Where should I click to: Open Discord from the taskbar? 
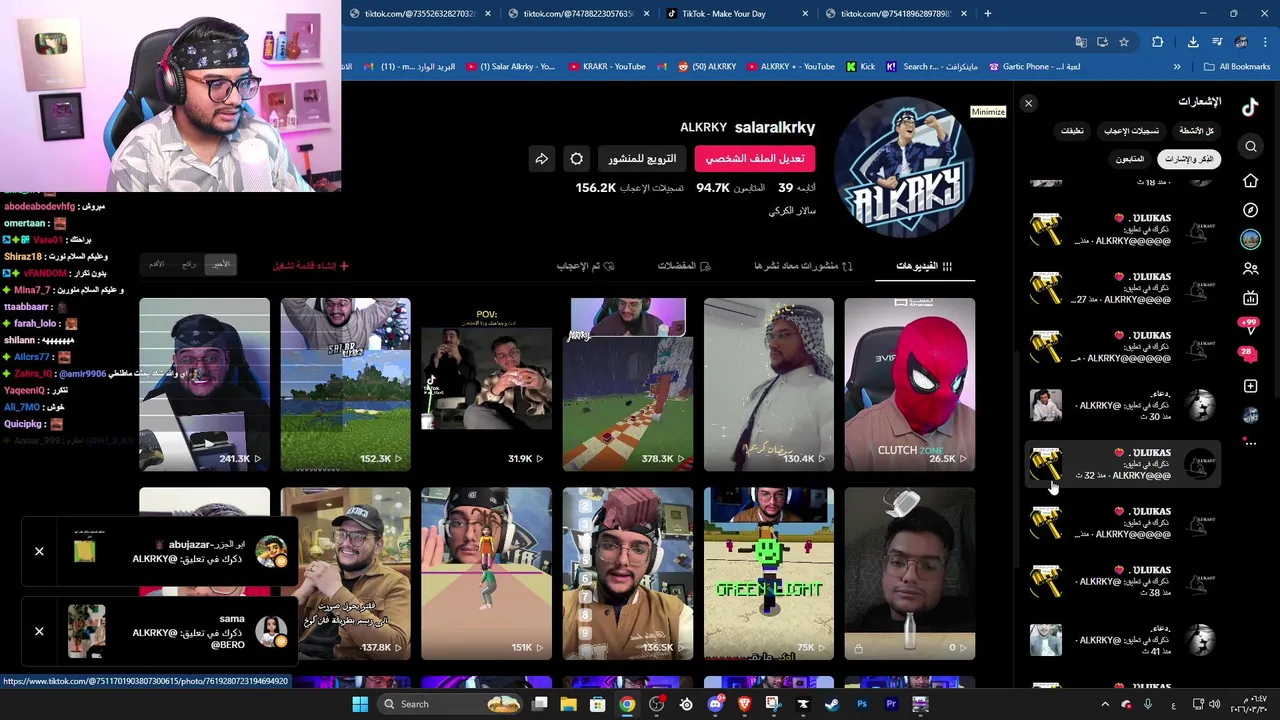coord(715,704)
